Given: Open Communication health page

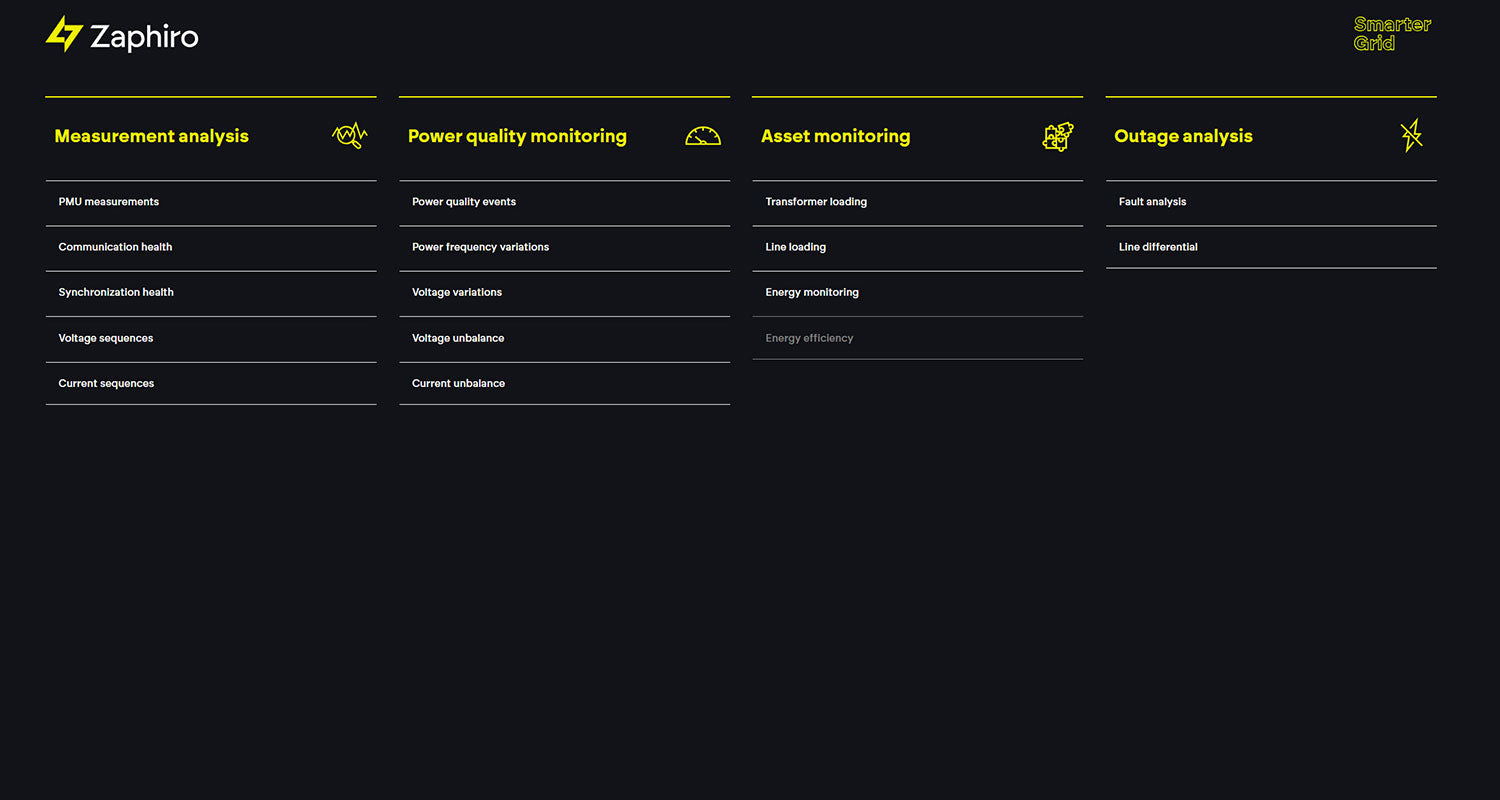Looking at the screenshot, I should click(x=115, y=247).
